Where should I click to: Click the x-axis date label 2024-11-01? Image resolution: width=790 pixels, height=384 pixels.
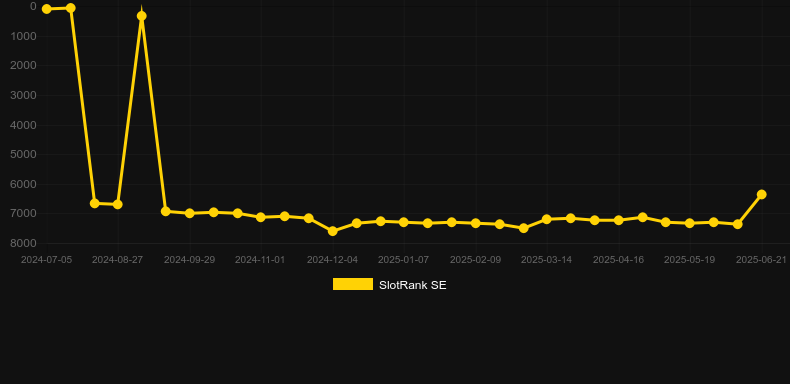(260, 260)
